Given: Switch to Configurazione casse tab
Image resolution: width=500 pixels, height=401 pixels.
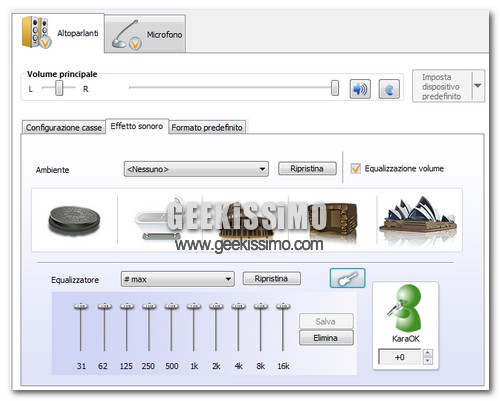Looking at the screenshot, I should point(63,128).
